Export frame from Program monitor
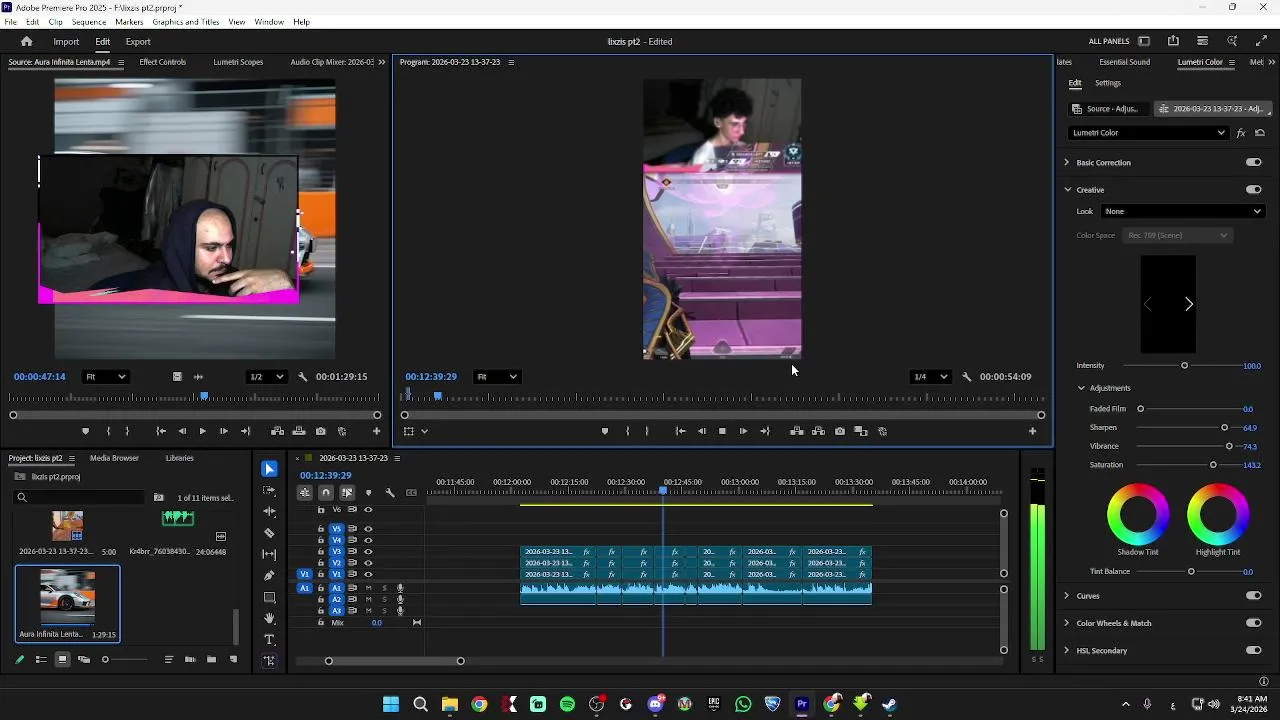The width and height of the screenshot is (1280, 720). [x=839, y=431]
